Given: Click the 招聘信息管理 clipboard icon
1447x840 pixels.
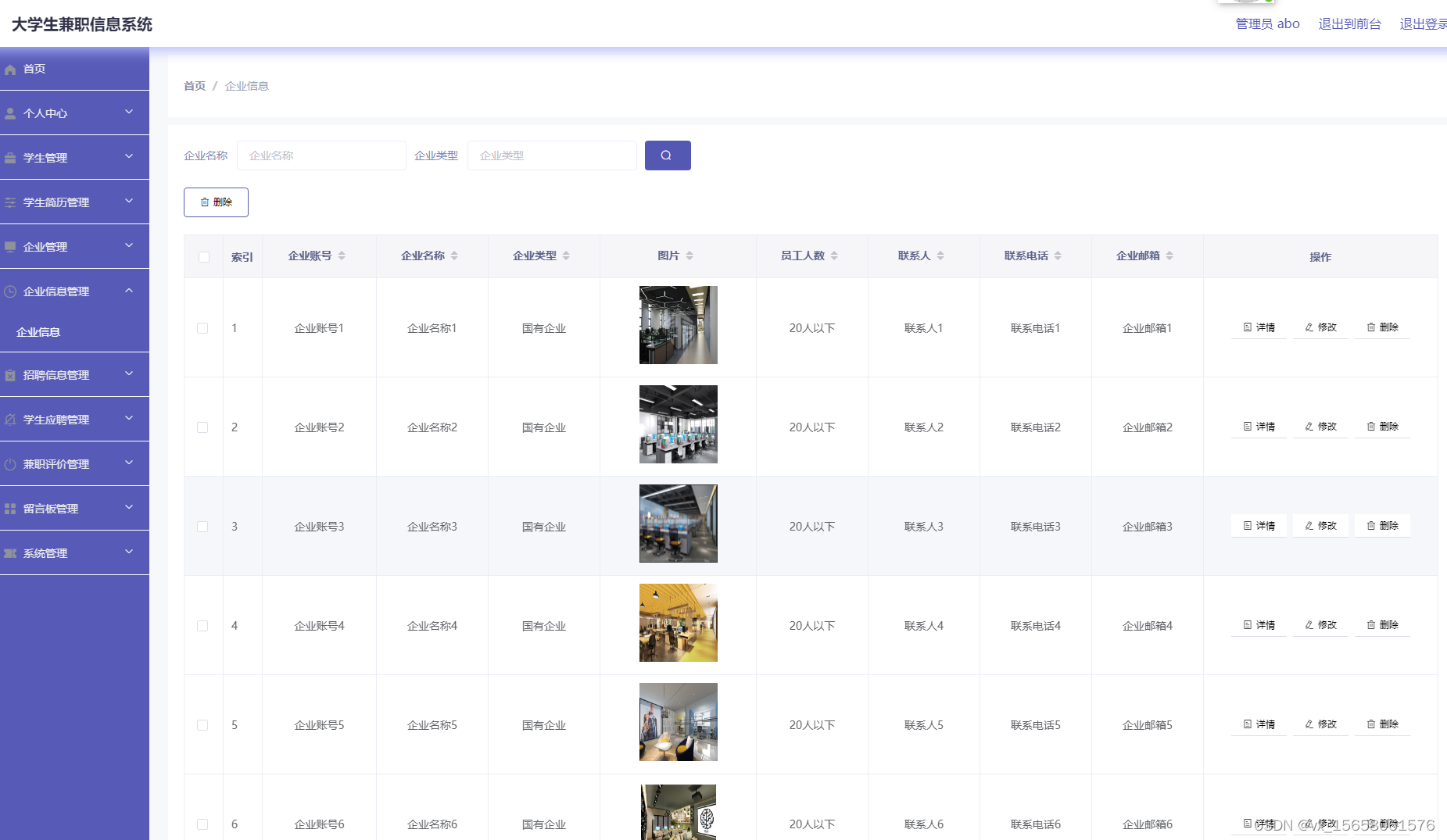Looking at the screenshot, I should (x=10, y=375).
